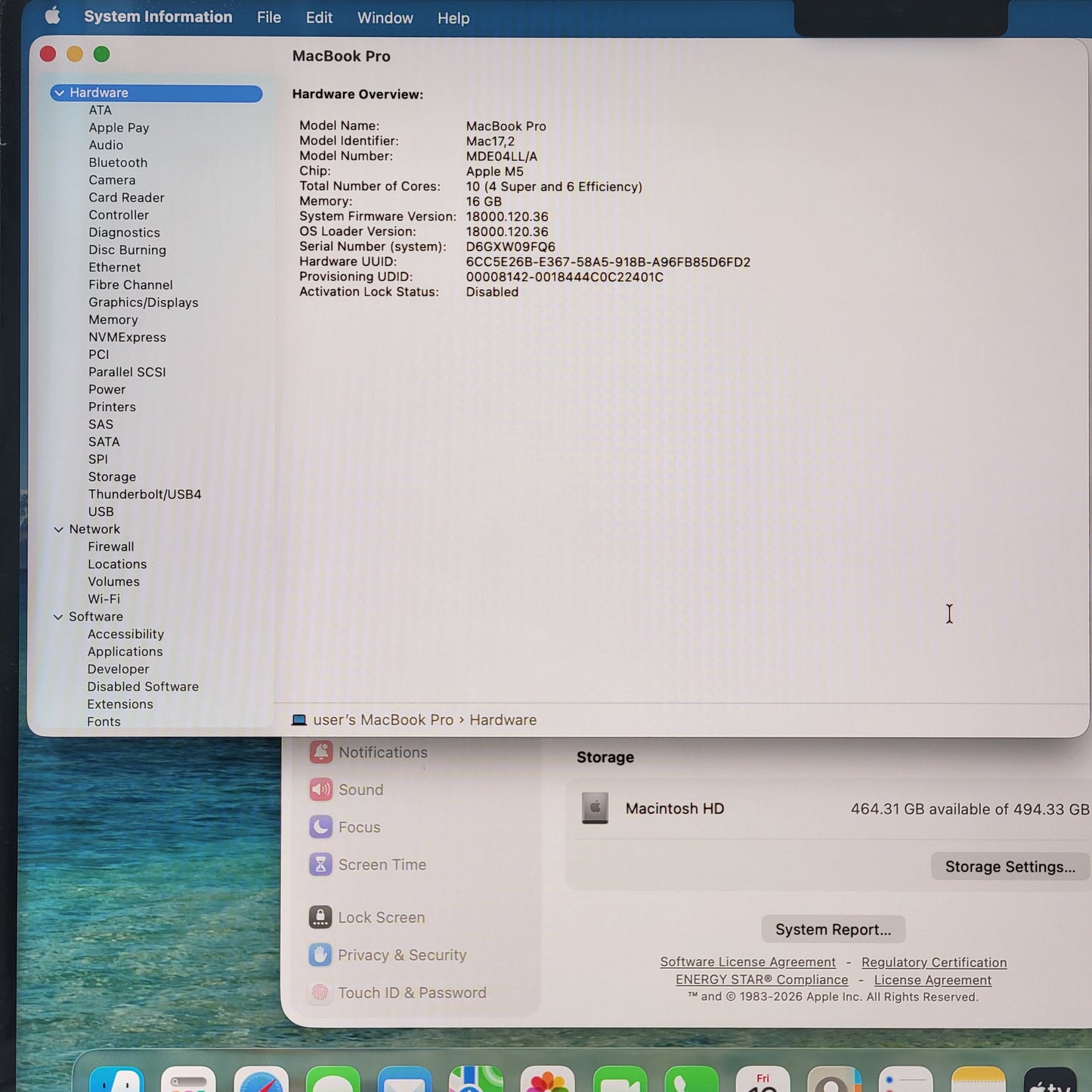Open Privacy & Security hand icon
Viewport: 1092px width, 1092px height.
320,955
